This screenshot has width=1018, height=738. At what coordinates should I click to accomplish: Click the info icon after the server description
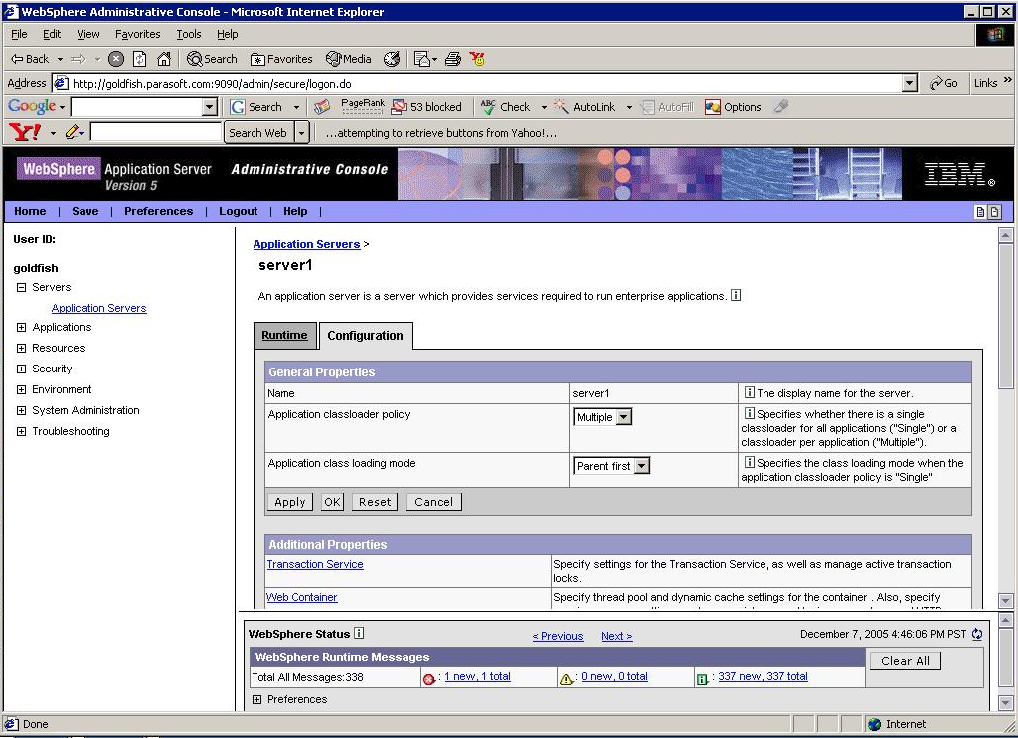click(736, 295)
